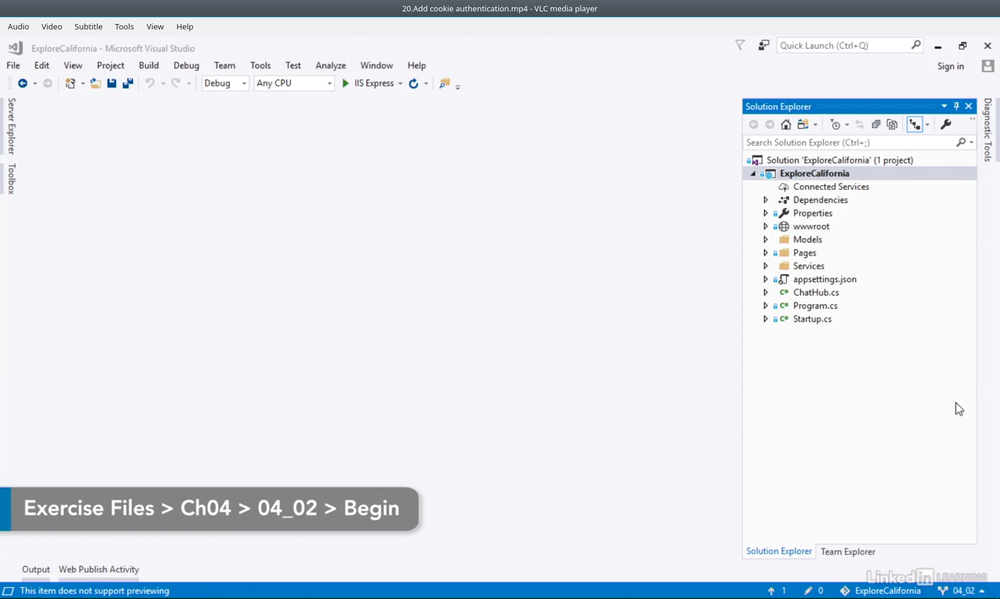The height and width of the screenshot is (599, 1000).
Task: Click the notifications filter funnel icon
Action: point(740,45)
